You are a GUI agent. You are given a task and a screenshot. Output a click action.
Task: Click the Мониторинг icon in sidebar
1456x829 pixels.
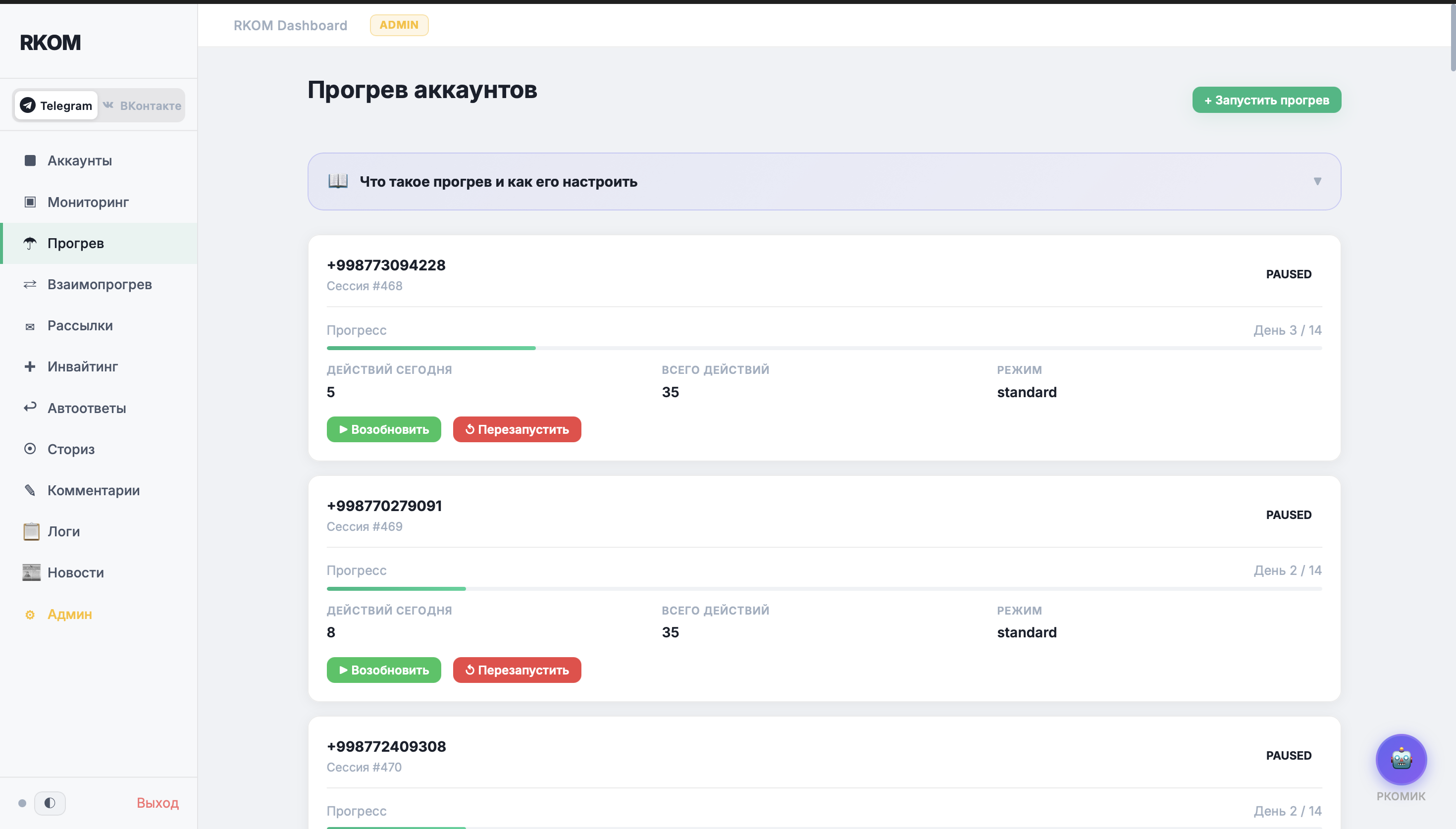[30, 202]
